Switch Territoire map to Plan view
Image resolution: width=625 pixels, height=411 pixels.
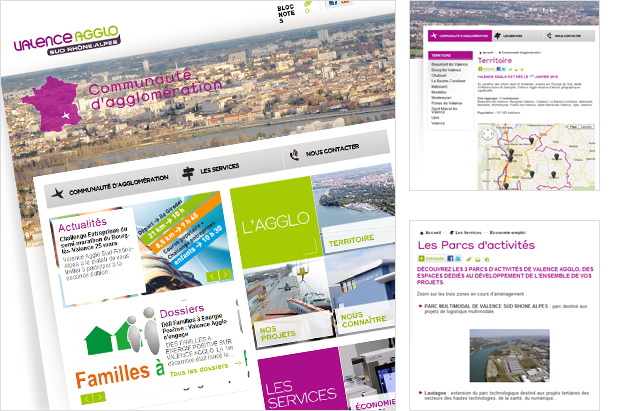coord(573,127)
